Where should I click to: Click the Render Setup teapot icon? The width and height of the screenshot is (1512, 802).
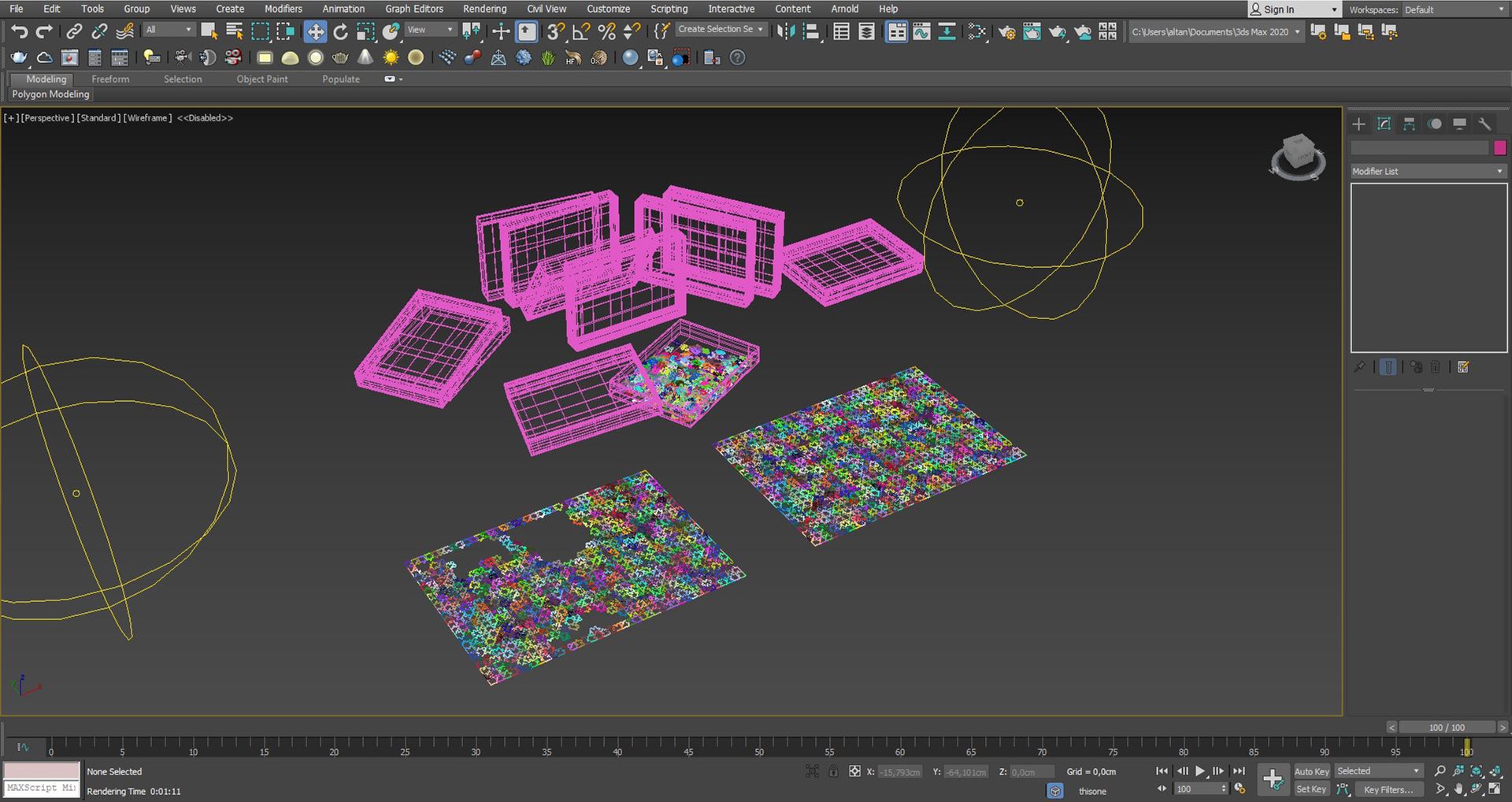1006,32
